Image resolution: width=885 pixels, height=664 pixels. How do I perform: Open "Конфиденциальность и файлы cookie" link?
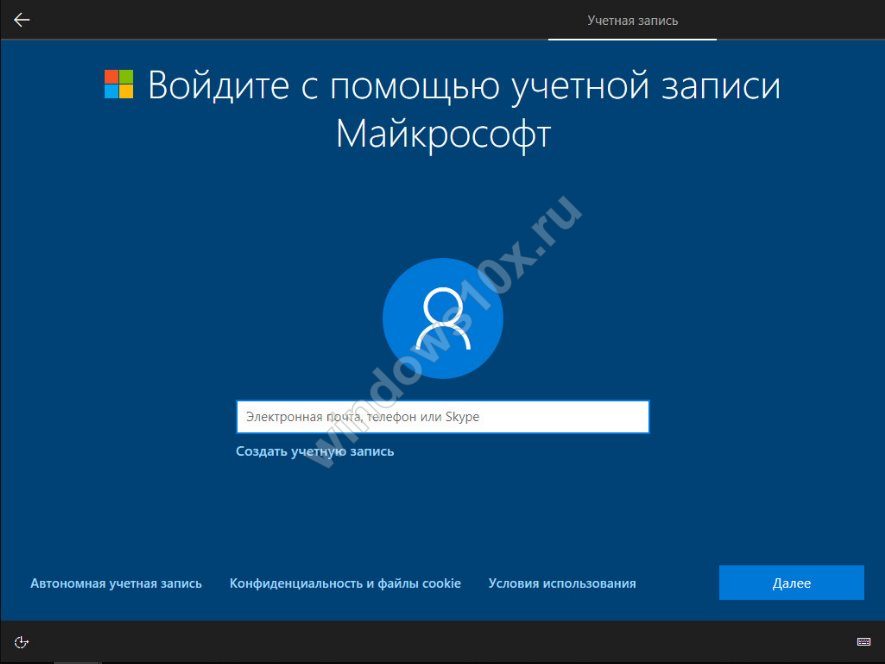345,583
